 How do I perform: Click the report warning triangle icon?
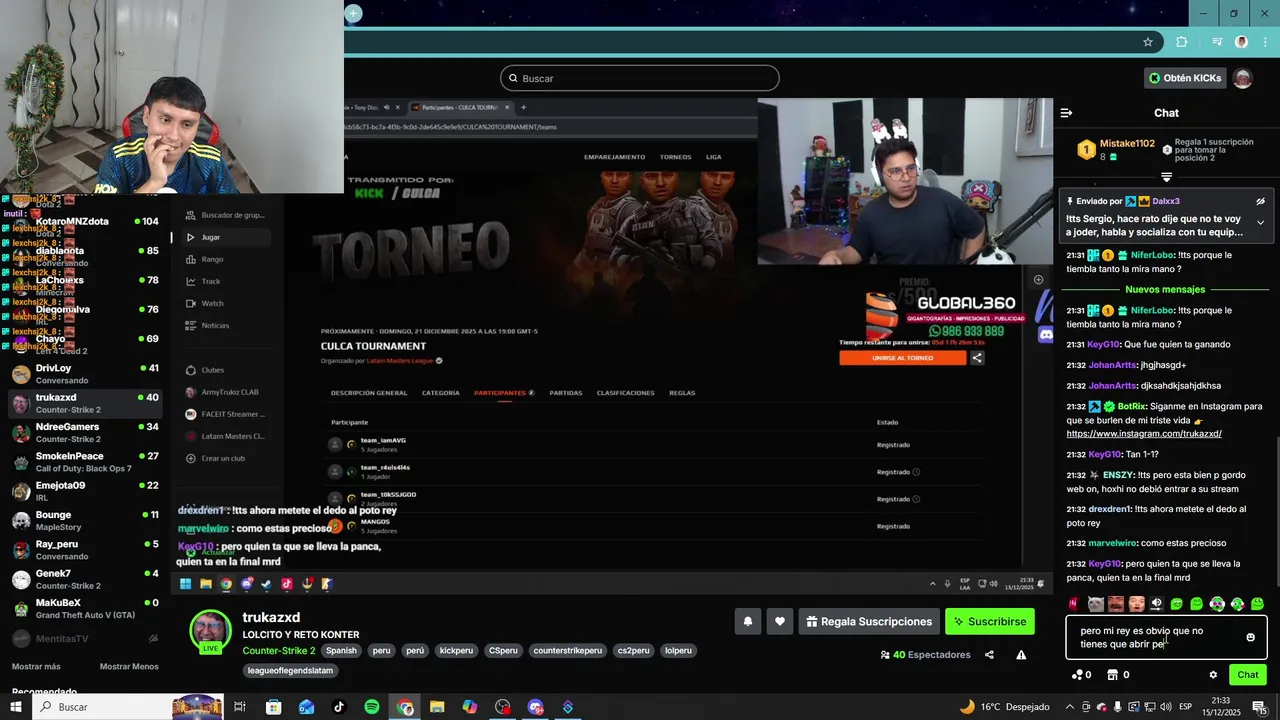pos(1021,655)
